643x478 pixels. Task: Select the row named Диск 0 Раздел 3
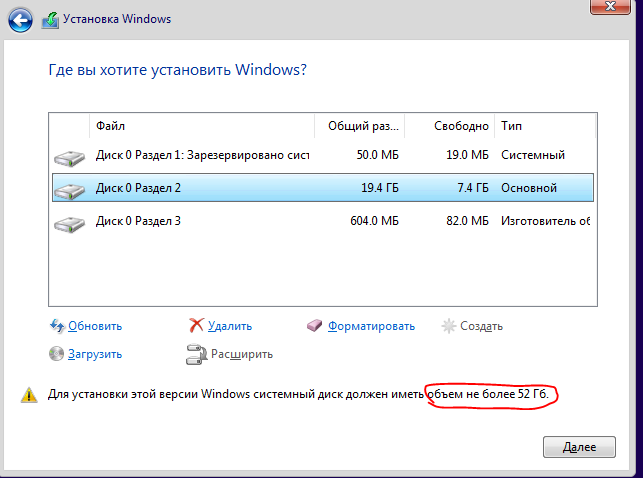(x=323, y=221)
